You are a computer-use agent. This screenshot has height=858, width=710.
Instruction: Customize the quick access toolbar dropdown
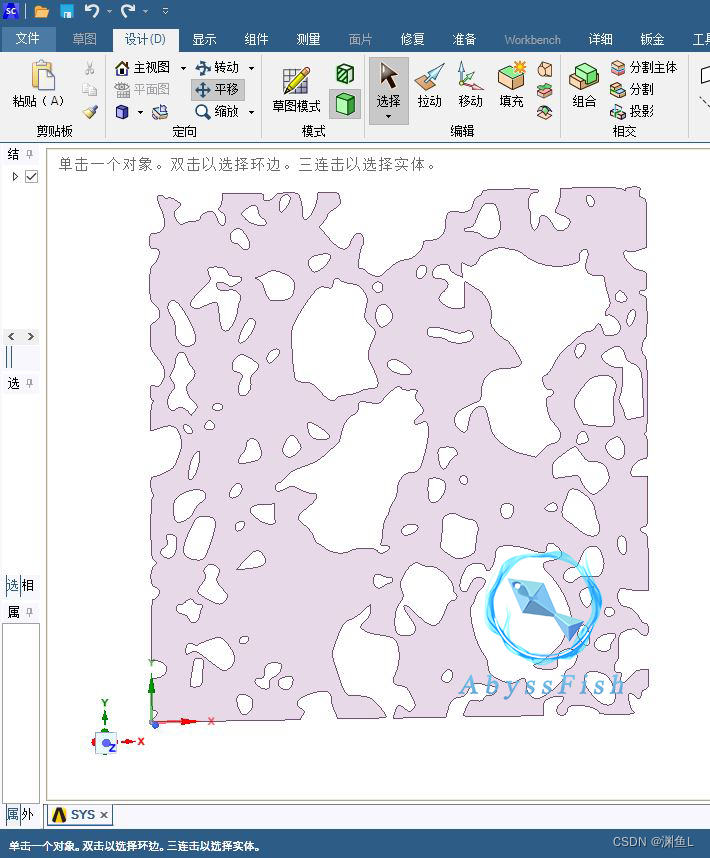(165, 10)
